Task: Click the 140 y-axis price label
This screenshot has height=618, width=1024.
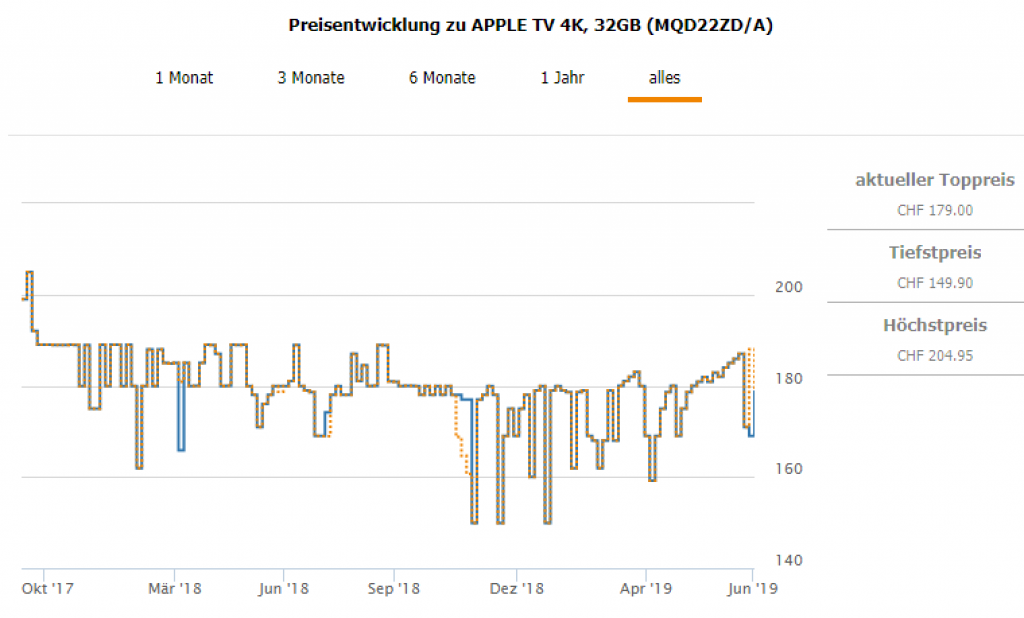Action: pos(790,561)
